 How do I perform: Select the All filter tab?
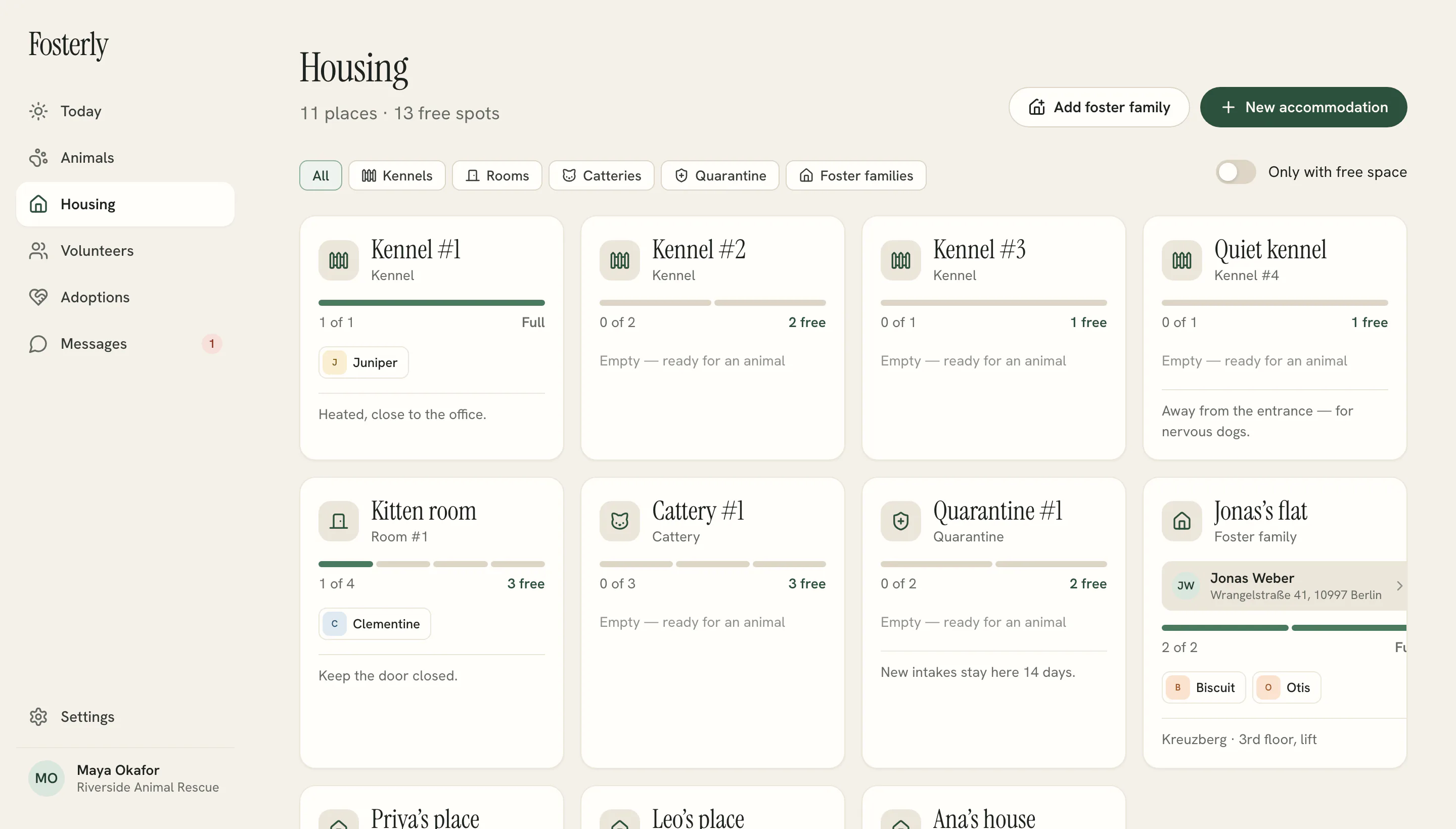tap(321, 175)
